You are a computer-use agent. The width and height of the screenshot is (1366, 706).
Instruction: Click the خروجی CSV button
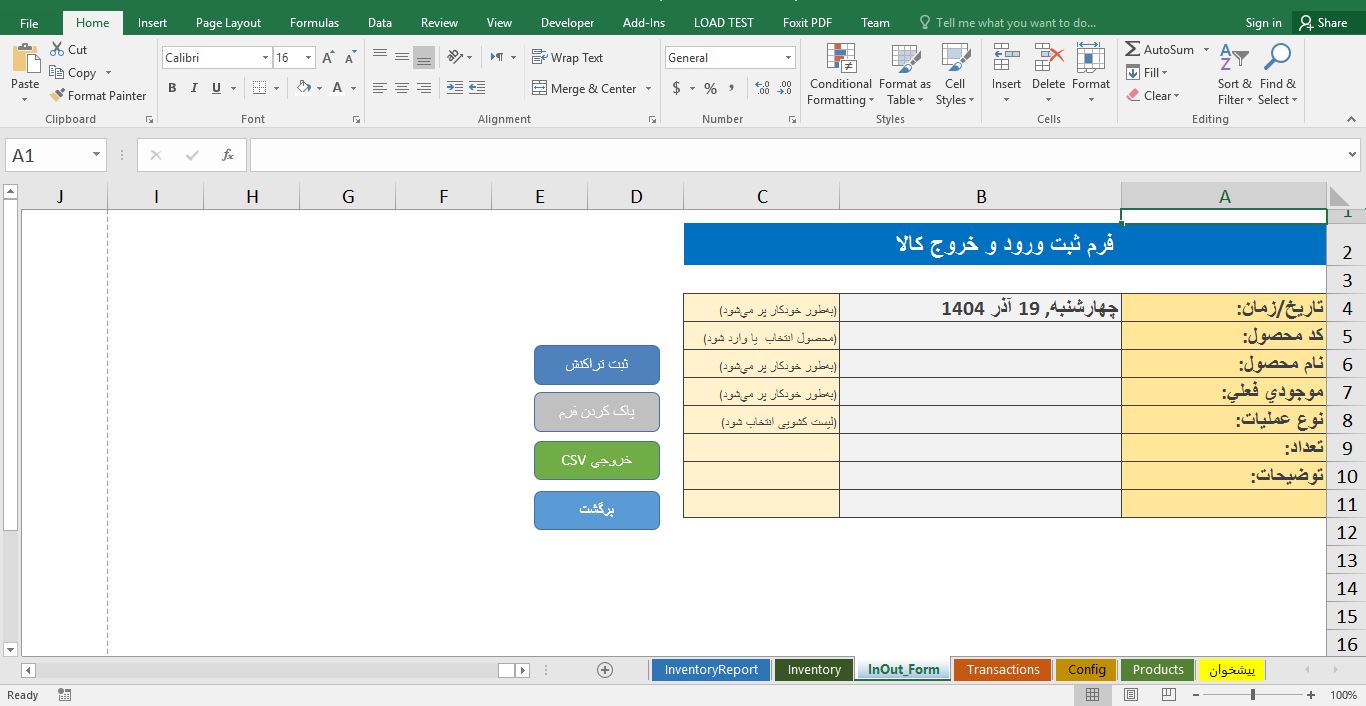pos(596,460)
